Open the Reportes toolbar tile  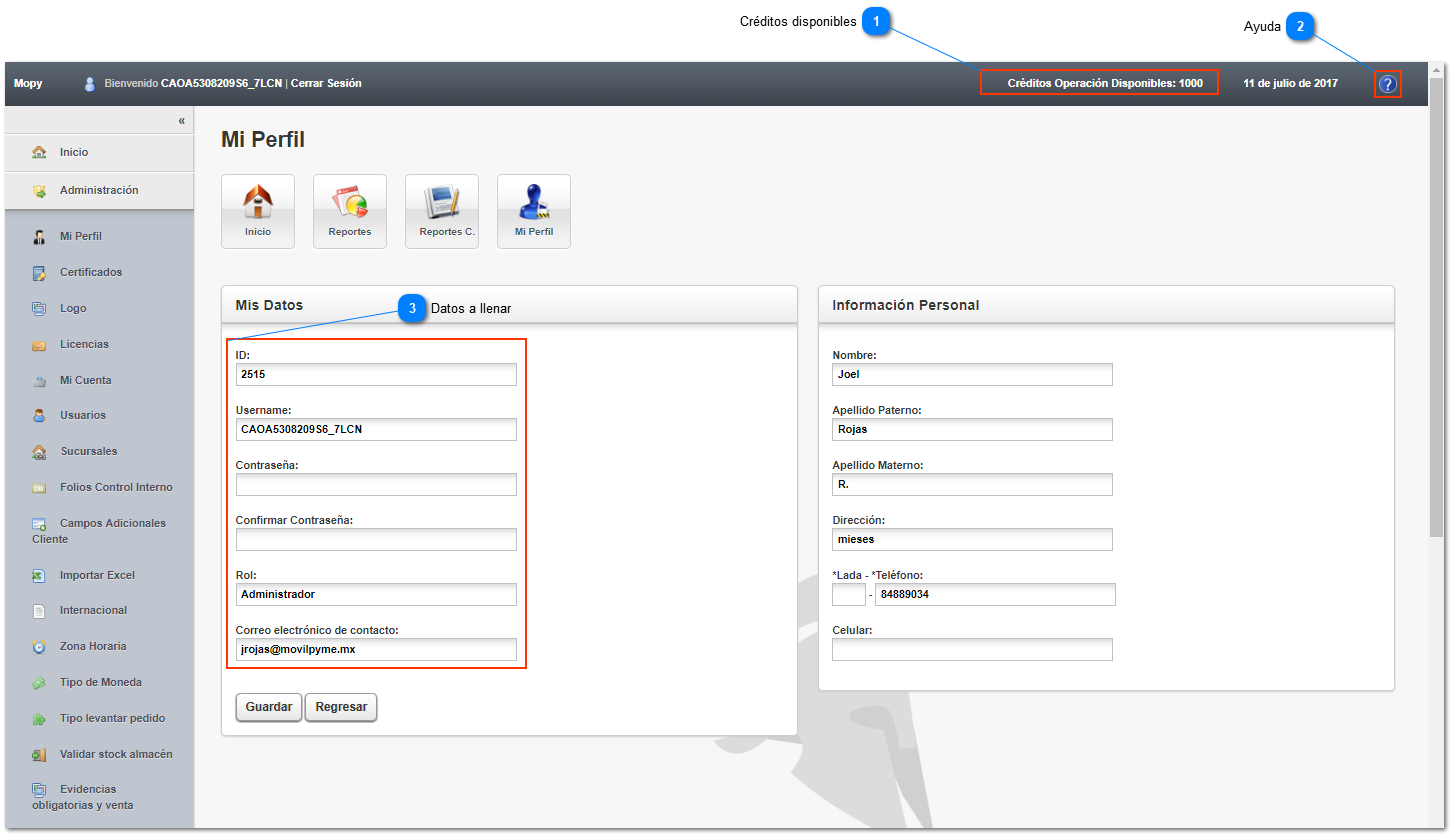(x=350, y=211)
